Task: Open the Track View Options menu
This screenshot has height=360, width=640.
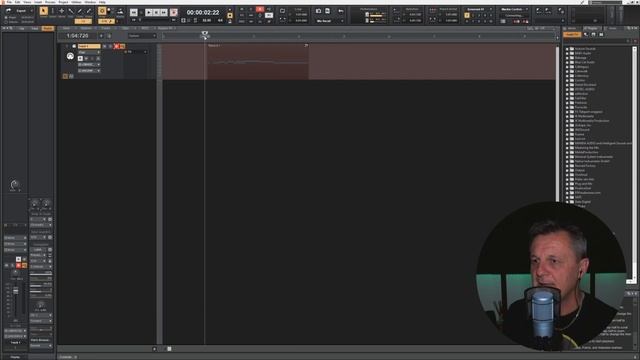Action: [86, 28]
